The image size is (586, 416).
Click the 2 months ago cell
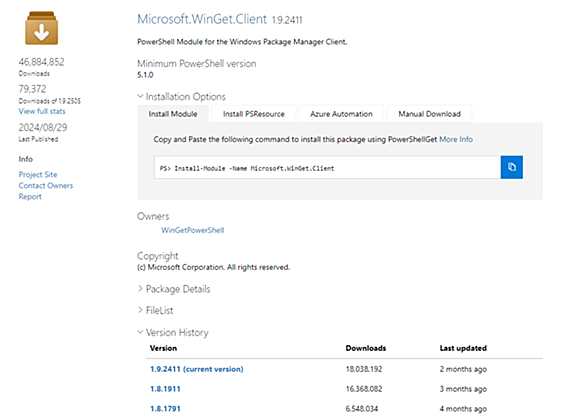tap(463, 369)
